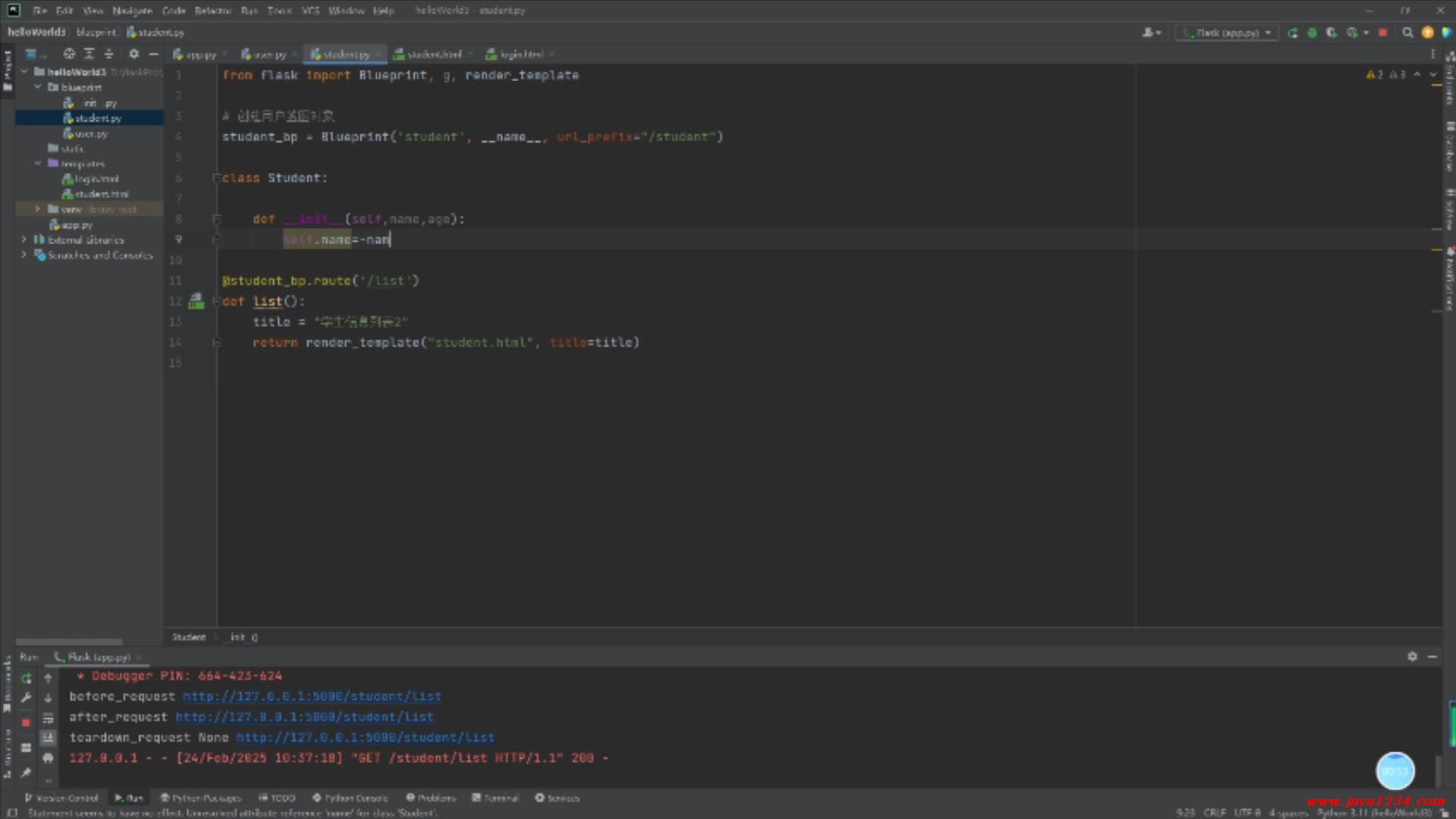Collapse the helloWorld3 project root

24,71
